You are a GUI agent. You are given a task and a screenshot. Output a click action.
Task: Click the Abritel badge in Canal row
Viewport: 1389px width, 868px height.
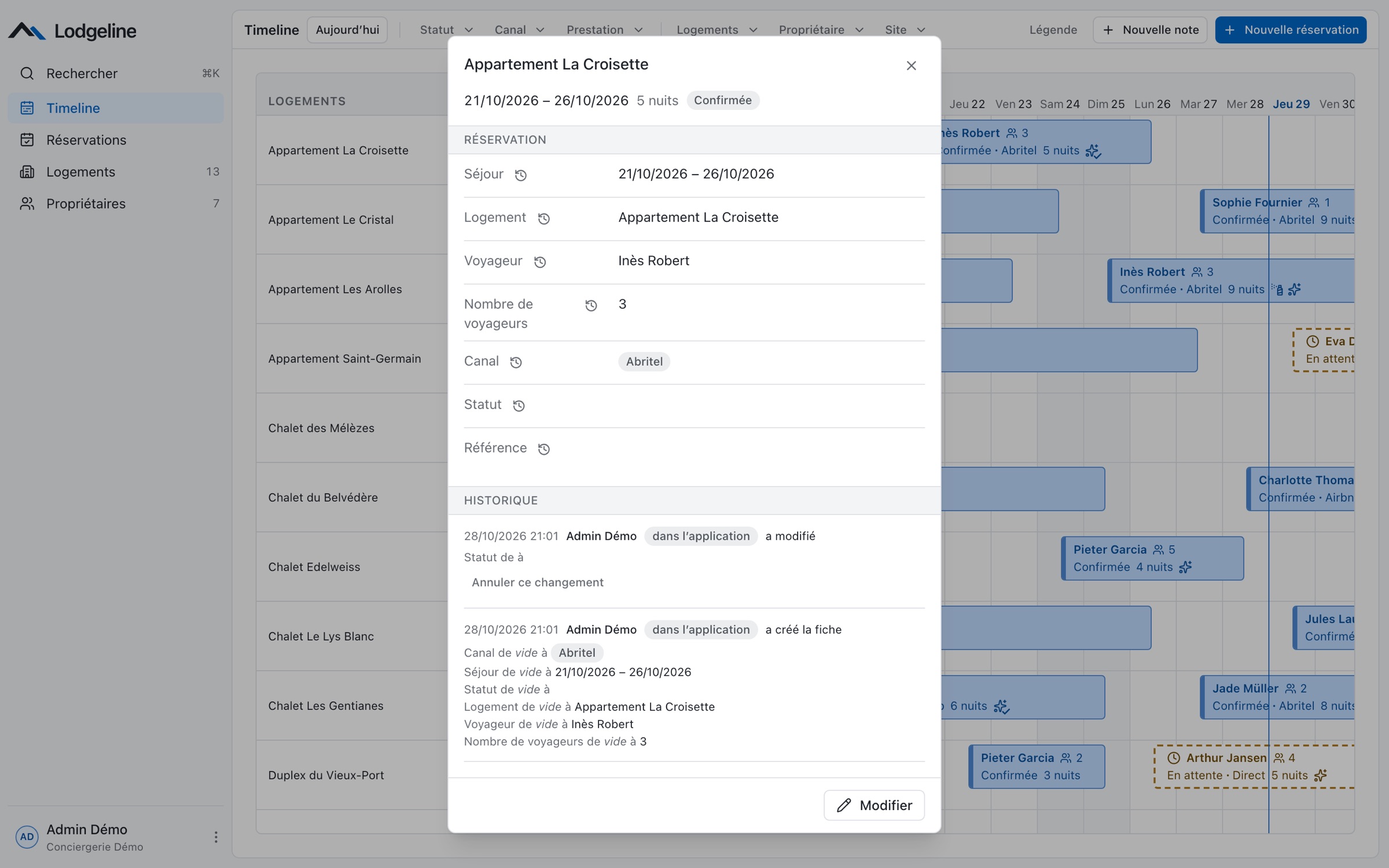(x=644, y=362)
